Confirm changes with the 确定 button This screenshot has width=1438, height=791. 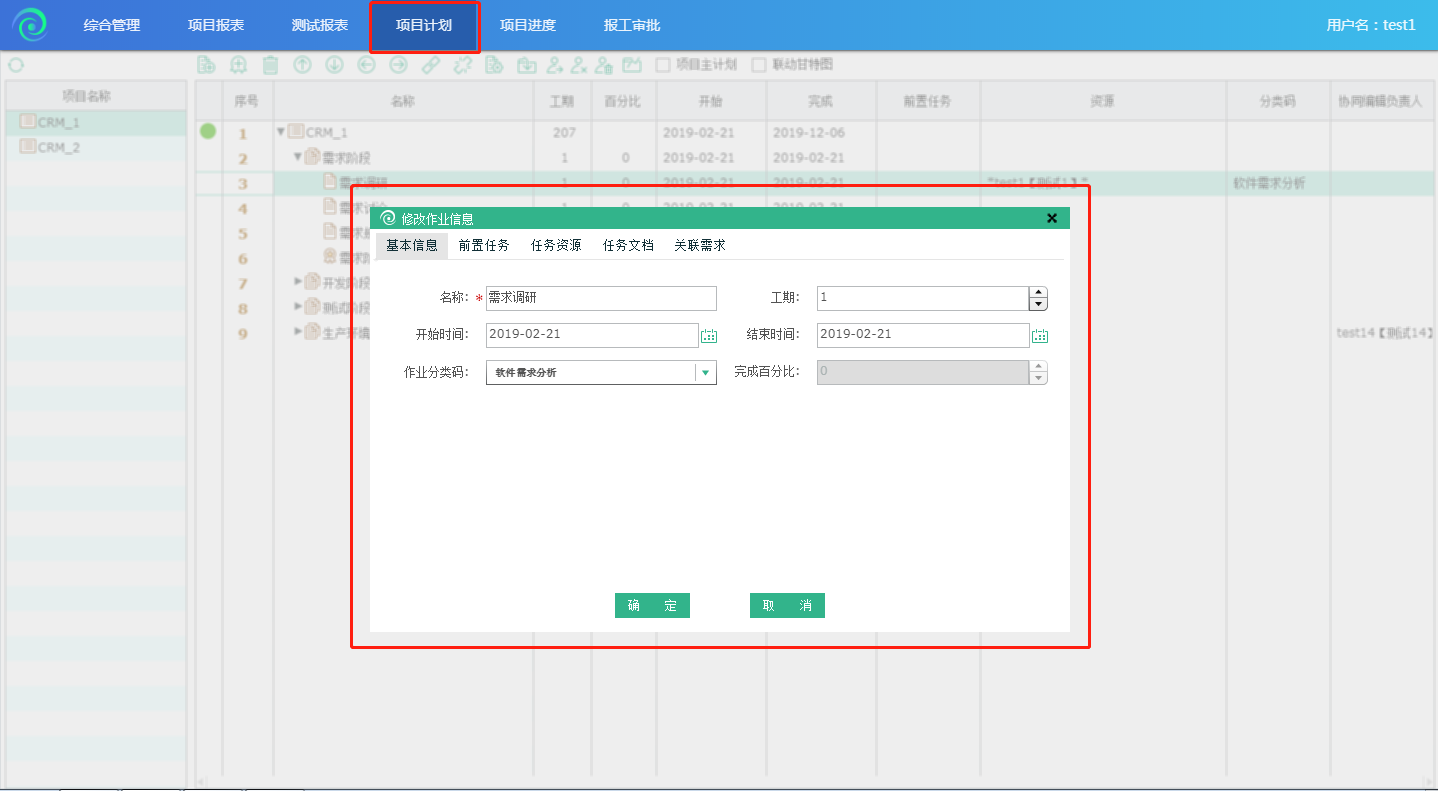(x=652, y=606)
